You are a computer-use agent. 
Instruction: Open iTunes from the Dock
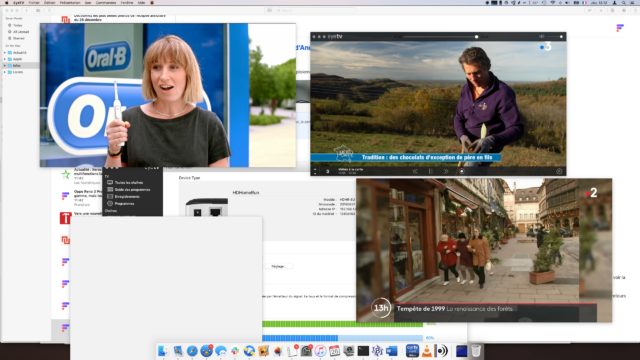click(320, 351)
